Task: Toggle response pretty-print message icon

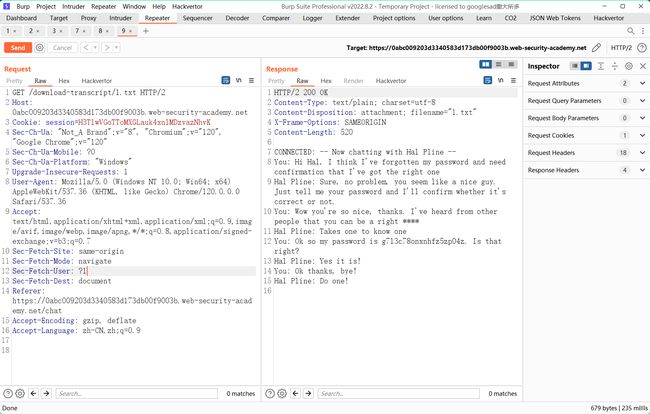Action: pos(488,80)
